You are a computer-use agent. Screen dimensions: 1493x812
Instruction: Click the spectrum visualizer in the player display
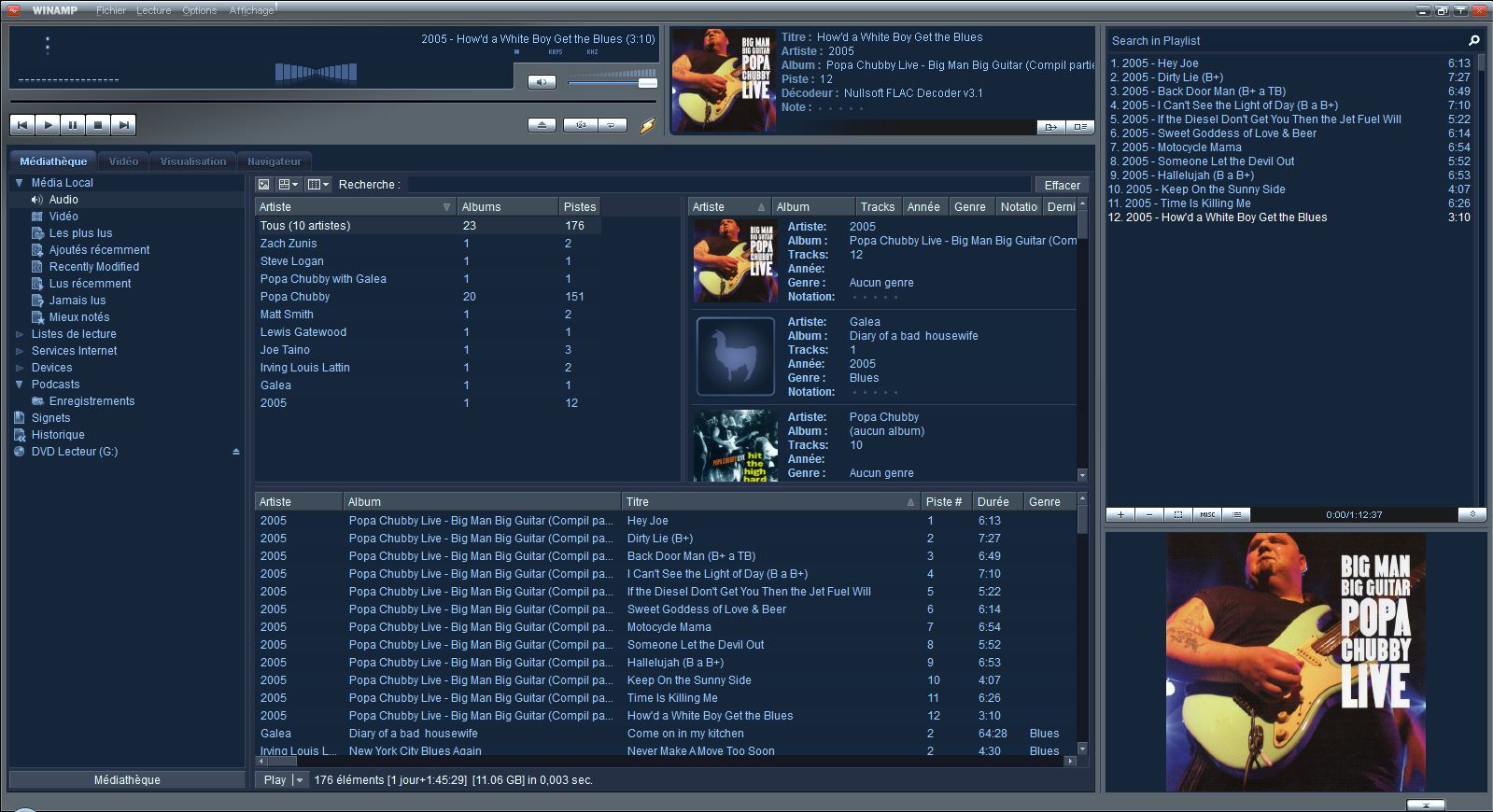(316, 73)
